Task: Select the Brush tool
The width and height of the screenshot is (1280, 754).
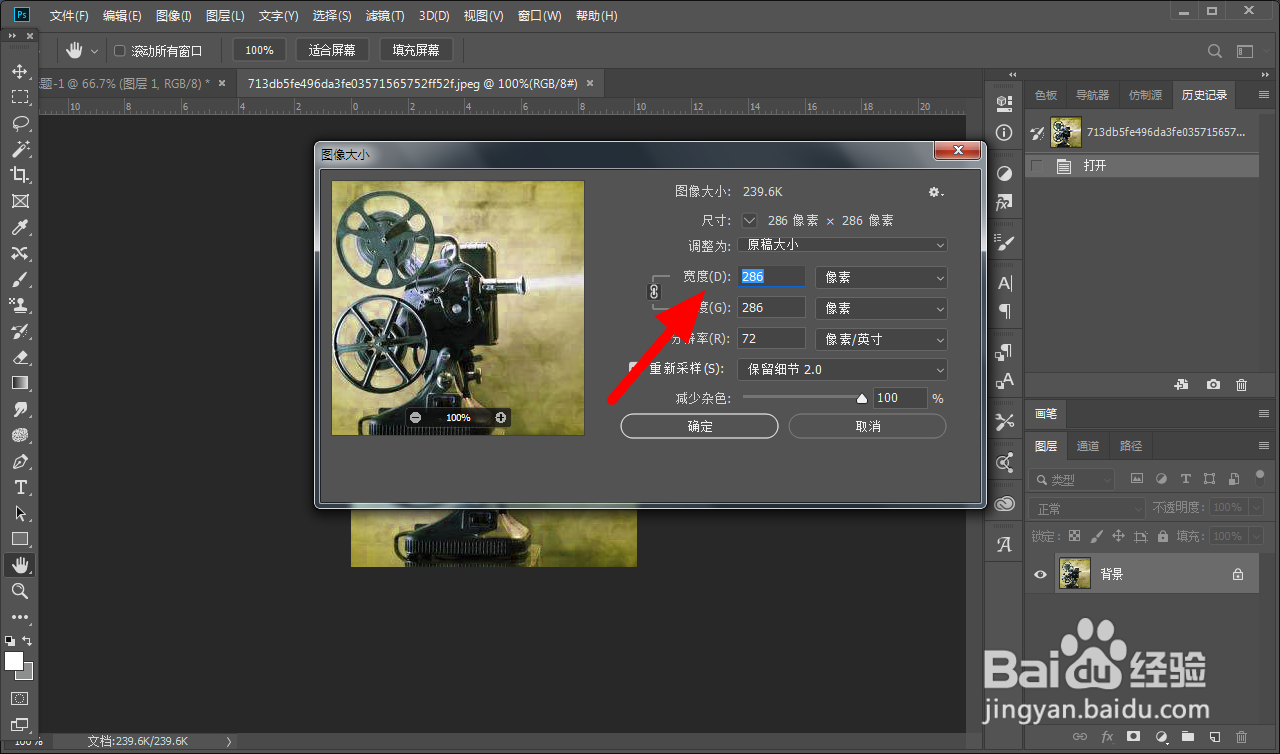Action: [19, 279]
